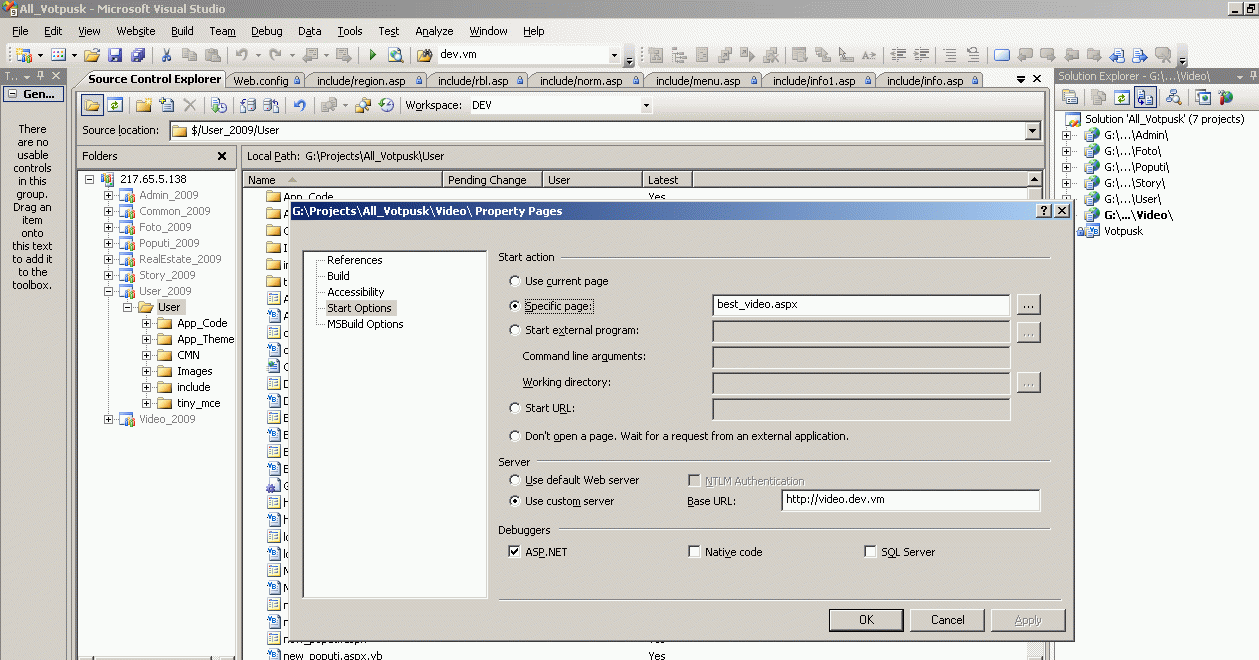Click the Save floppy disk icon
This screenshot has width=1259, height=660.
[x=115, y=56]
